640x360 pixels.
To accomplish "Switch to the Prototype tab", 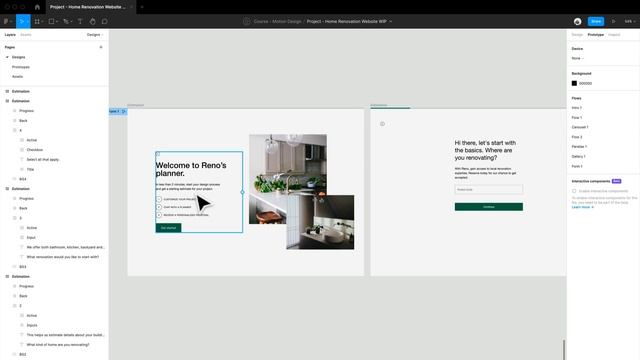I will click(x=596, y=35).
